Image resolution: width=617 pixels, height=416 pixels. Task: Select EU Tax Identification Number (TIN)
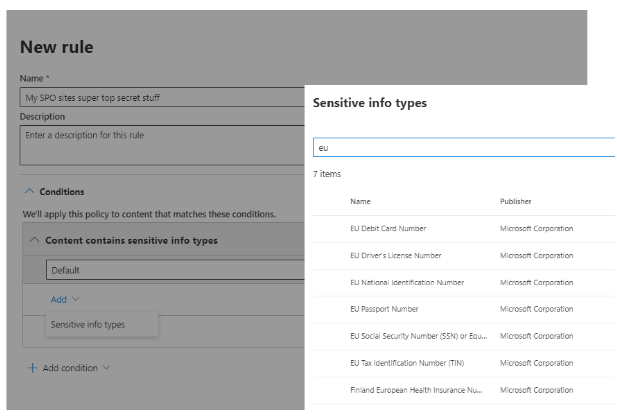coord(405,362)
